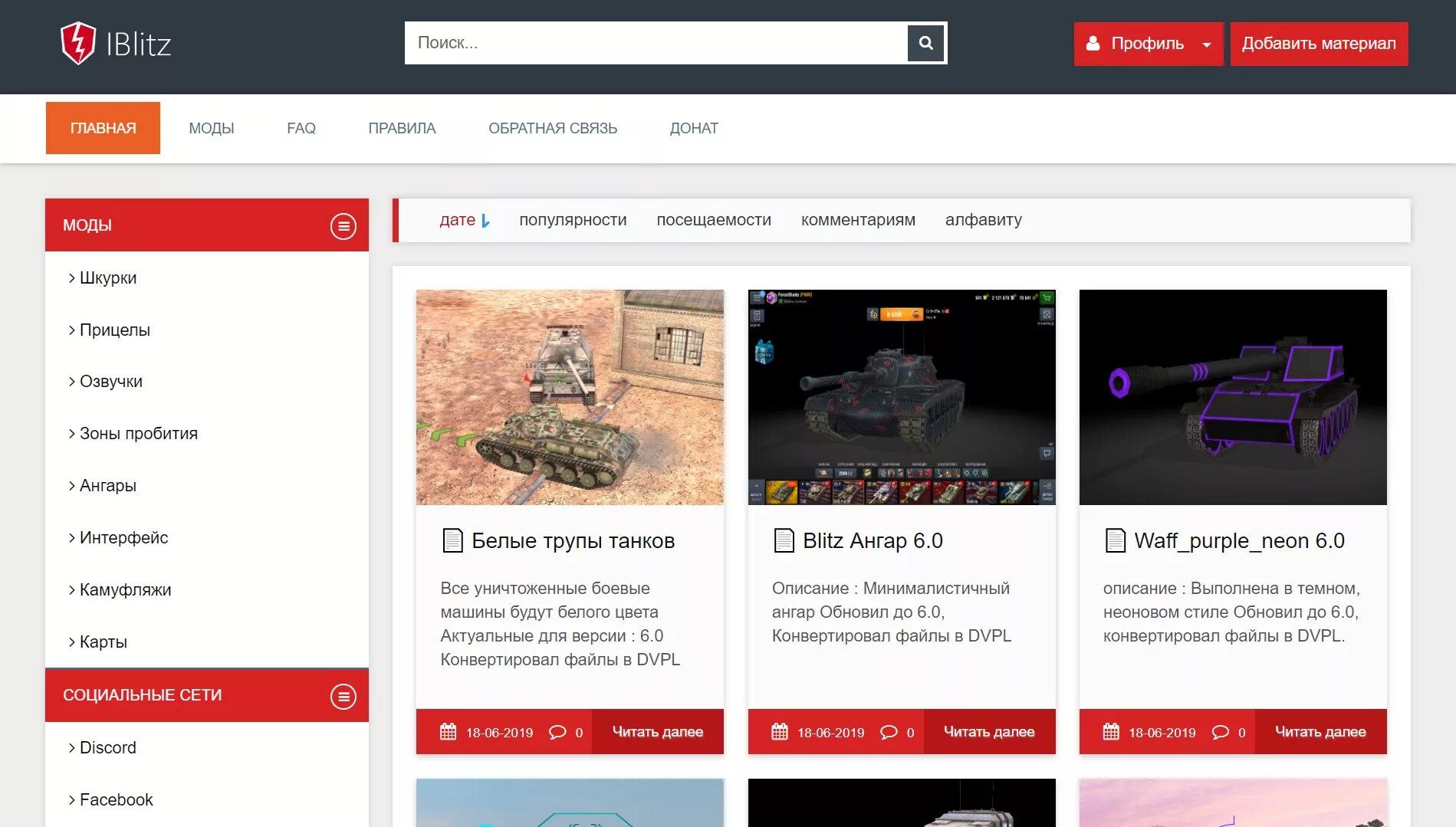Click calendar icon on Waff_purple_neon card
This screenshot has width=1456, height=827.
point(1111,732)
